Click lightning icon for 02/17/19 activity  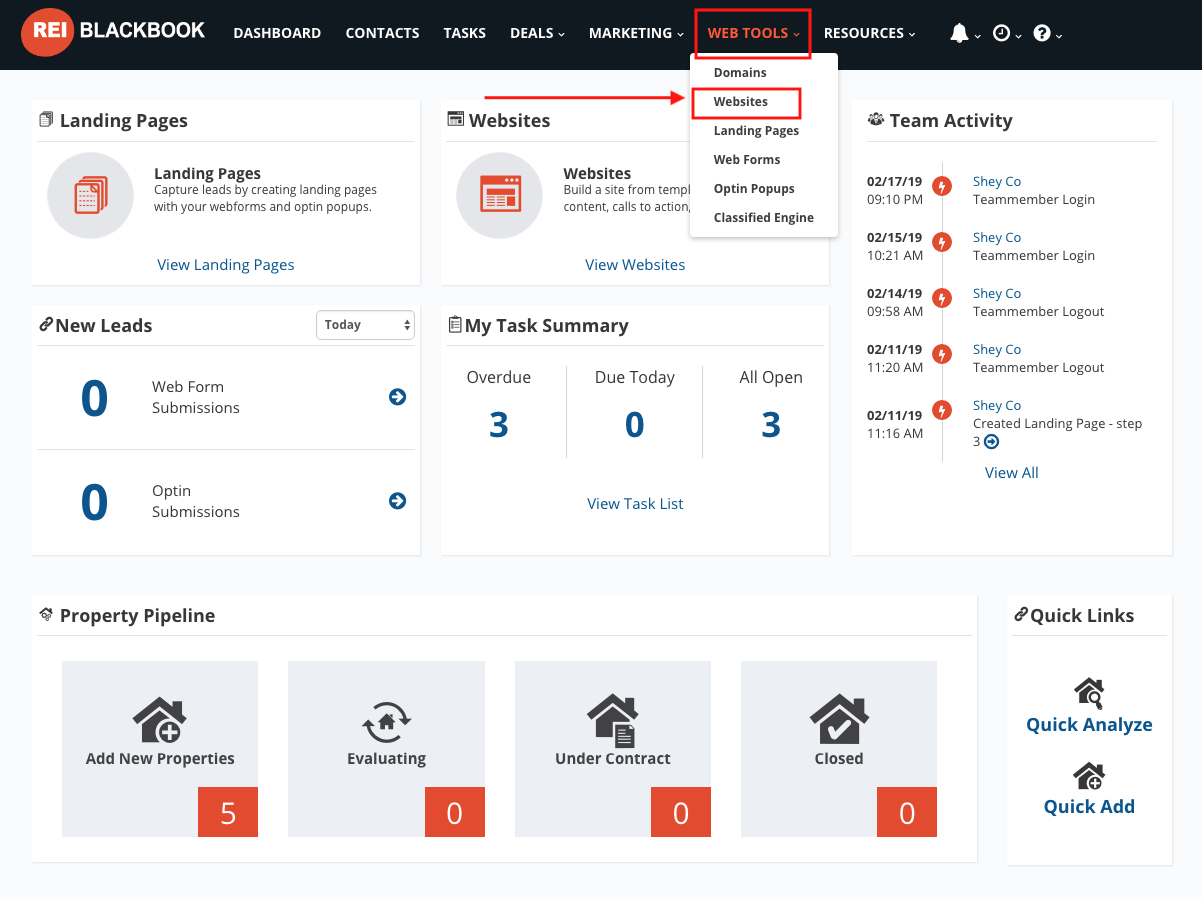(941, 186)
